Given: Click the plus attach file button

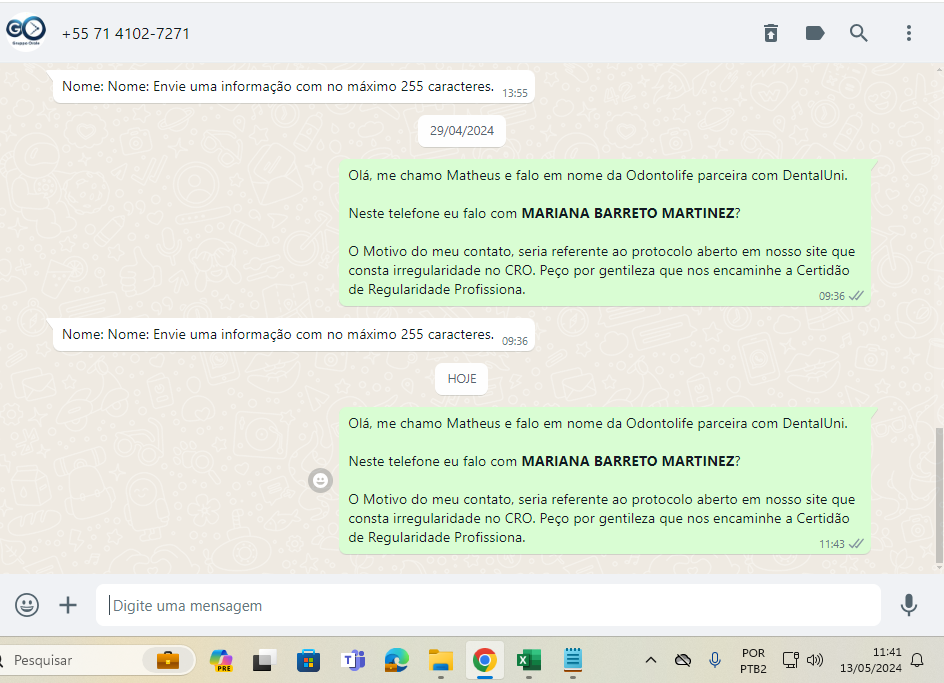Looking at the screenshot, I should 68,604.
